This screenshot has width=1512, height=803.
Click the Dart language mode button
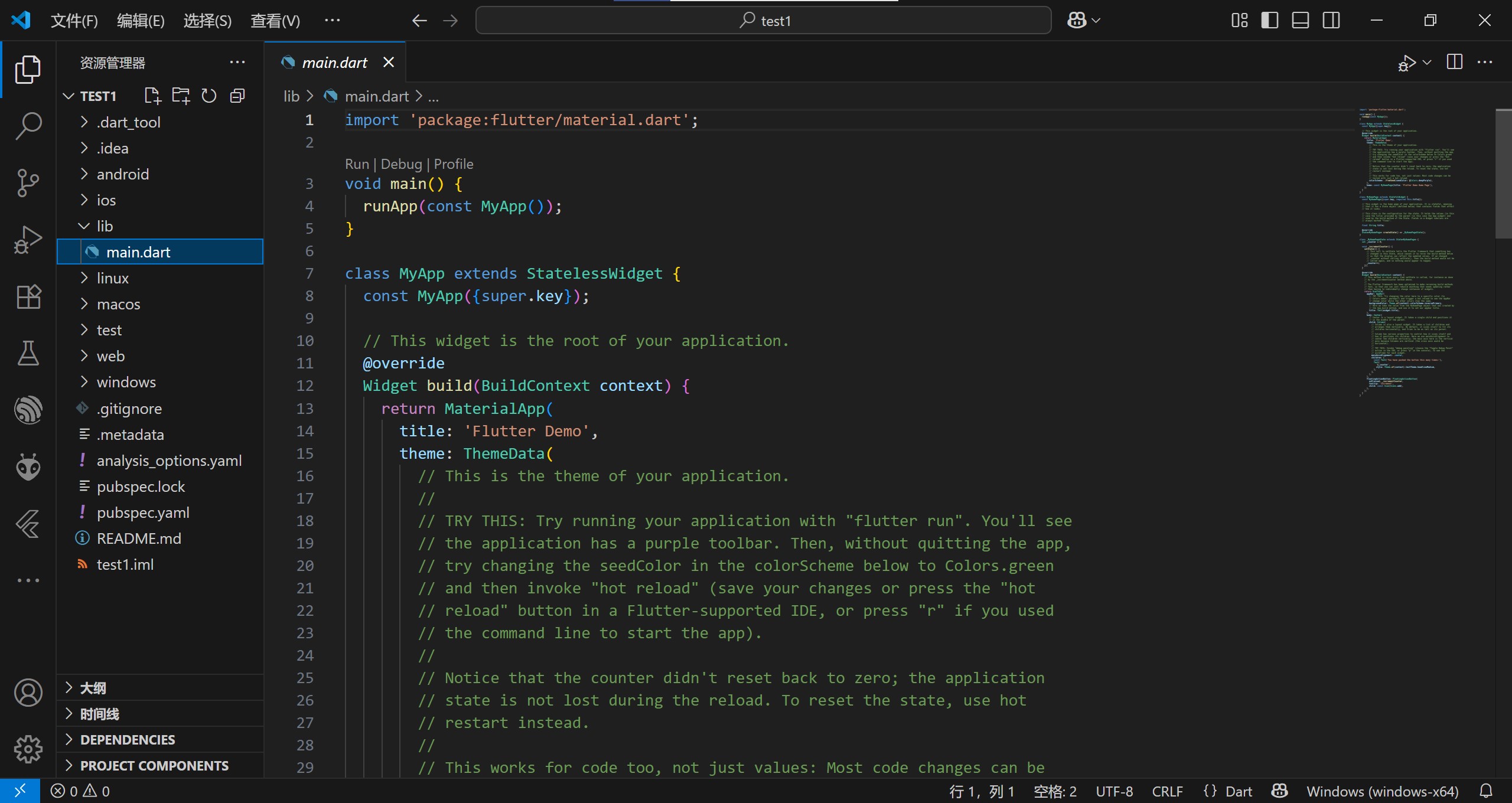point(1238,791)
